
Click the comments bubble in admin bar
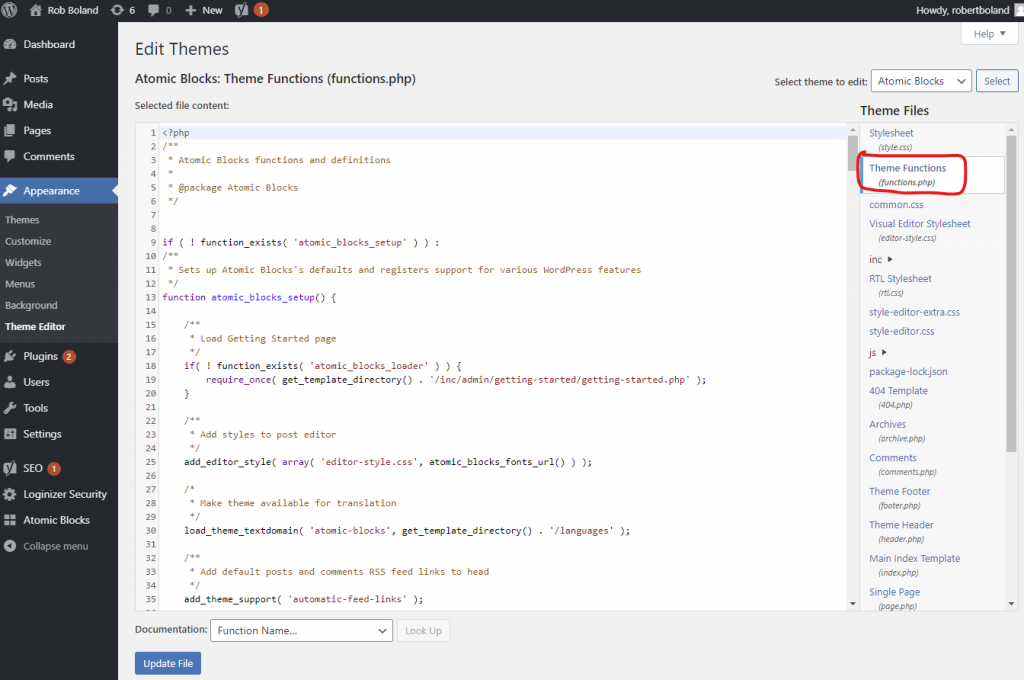(159, 10)
